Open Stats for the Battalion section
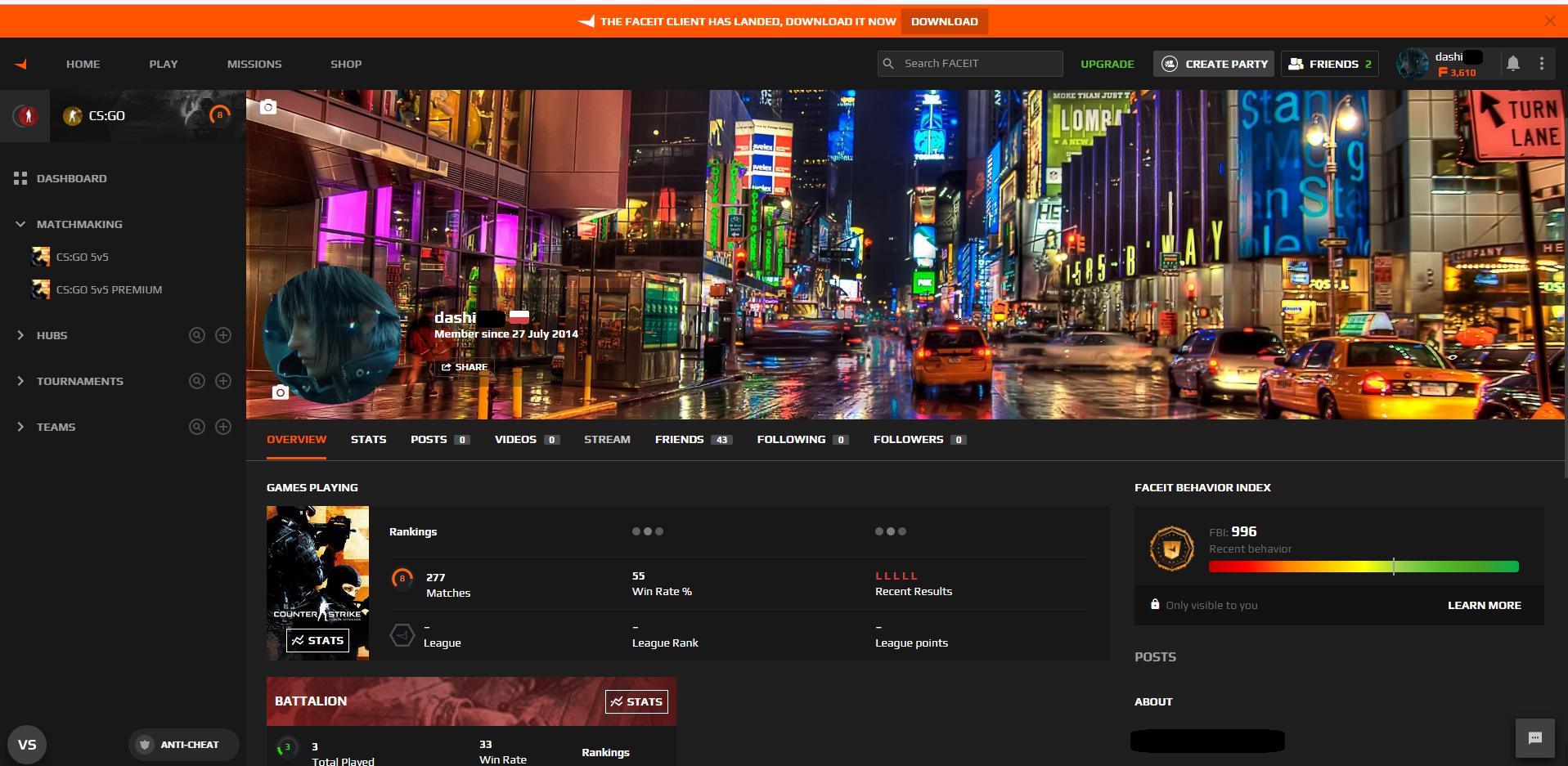This screenshot has height=766, width=1568. pos(636,701)
